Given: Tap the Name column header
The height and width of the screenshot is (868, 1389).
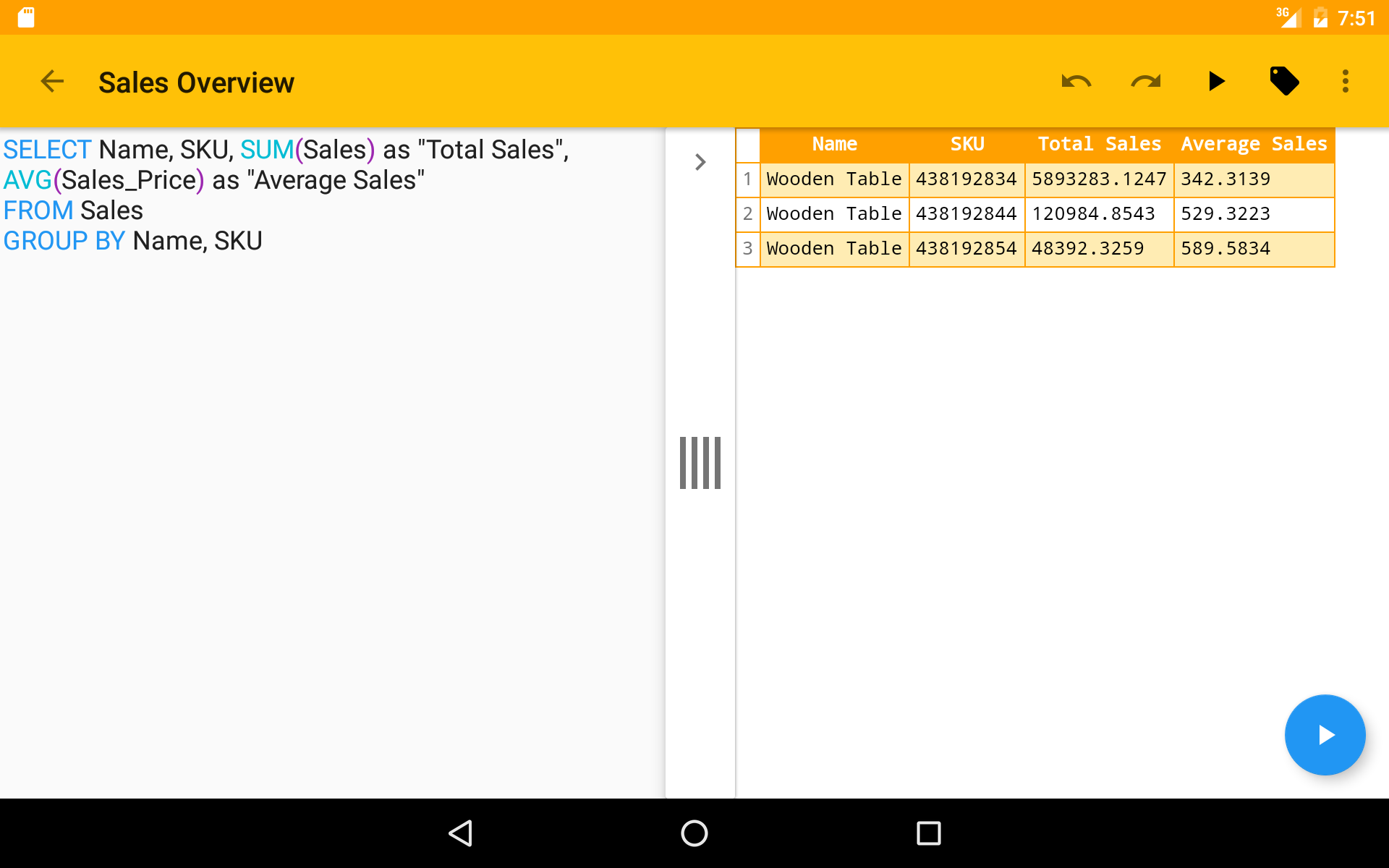Looking at the screenshot, I should (834, 145).
